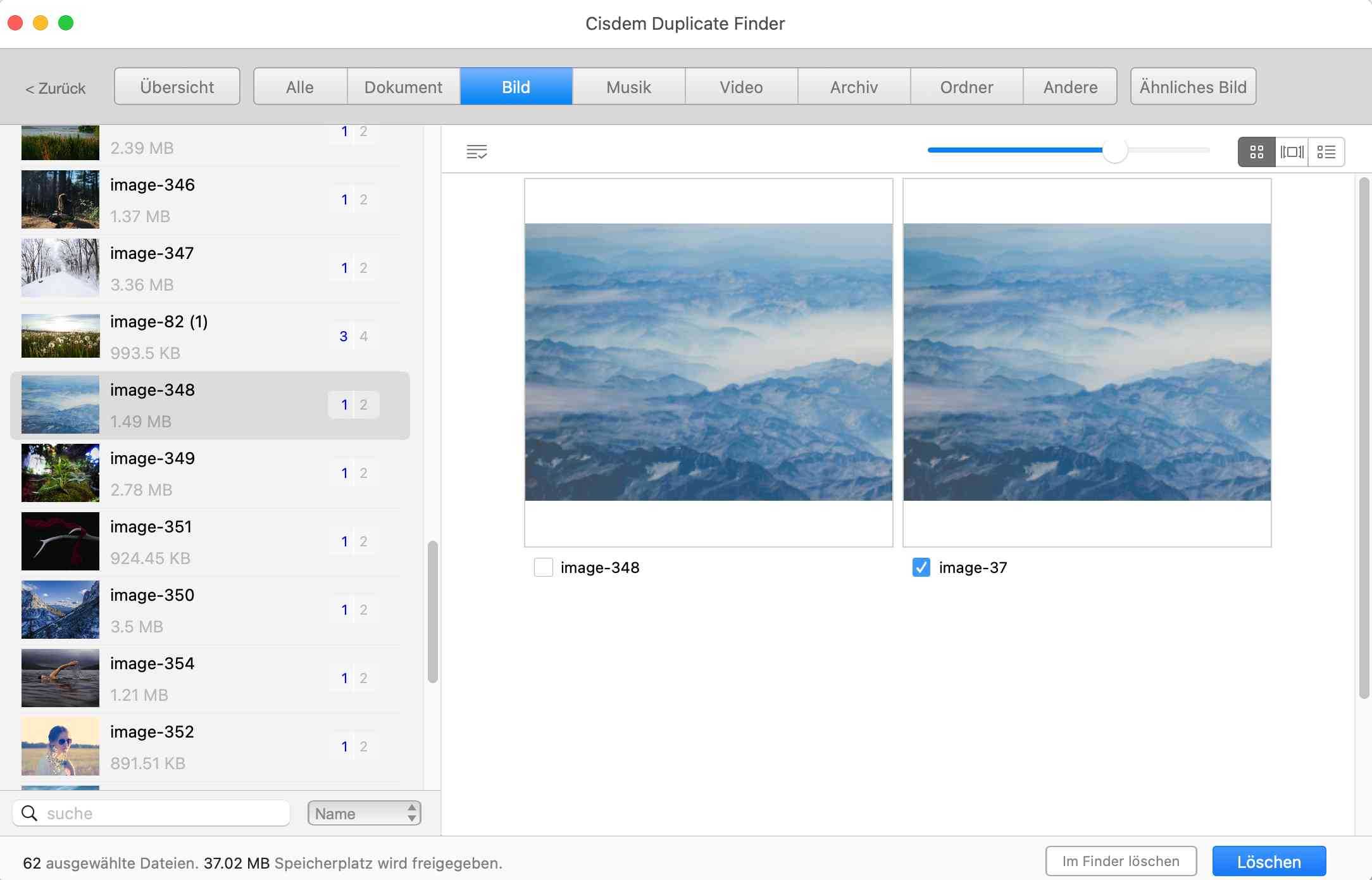Click the image-347 snowy trees thumbnail

(x=60, y=268)
